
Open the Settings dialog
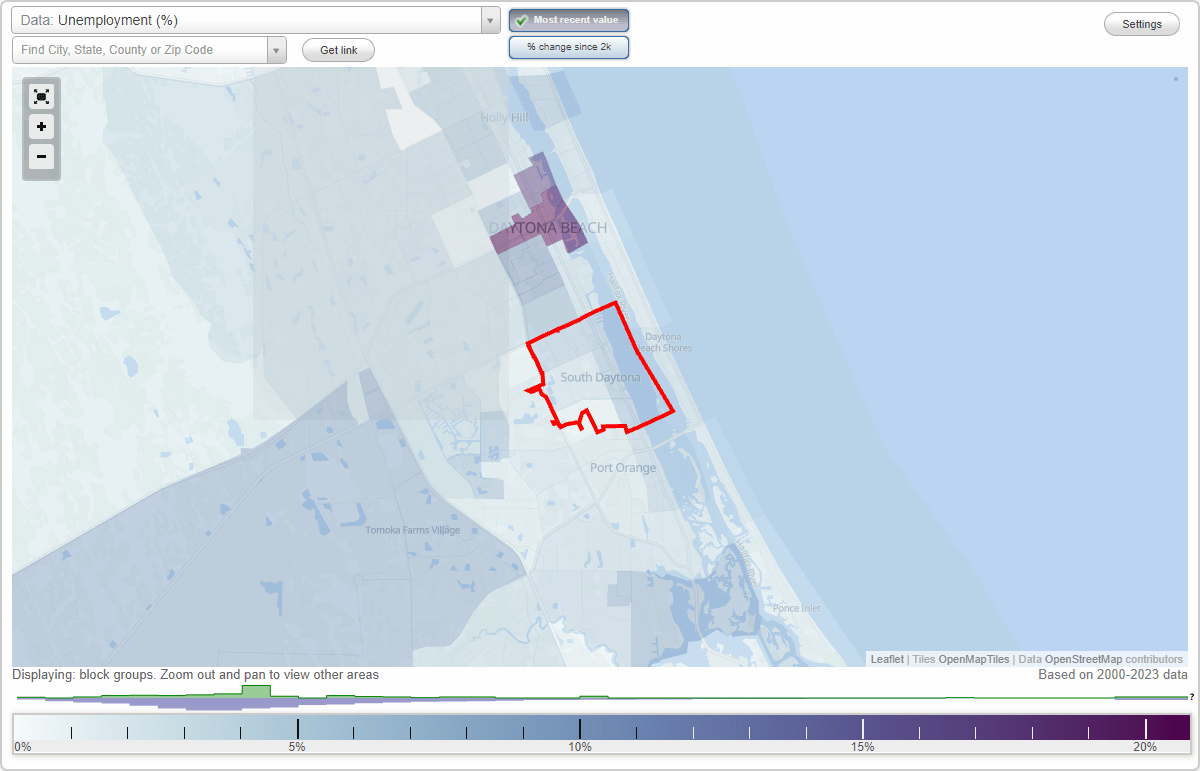coord(1141,23)
